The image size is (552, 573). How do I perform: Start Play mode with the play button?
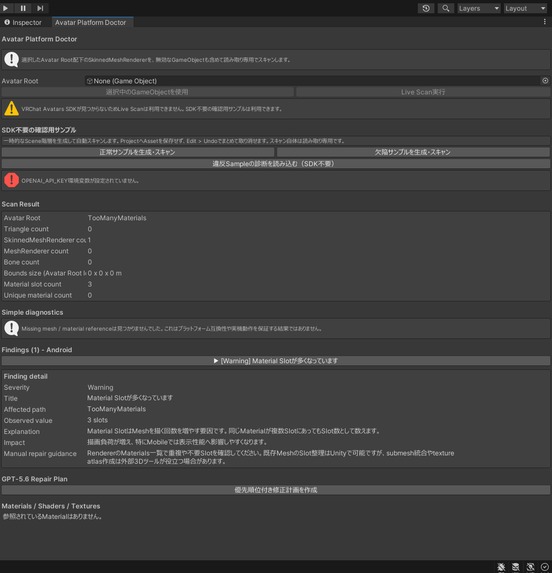click(5, 8)
